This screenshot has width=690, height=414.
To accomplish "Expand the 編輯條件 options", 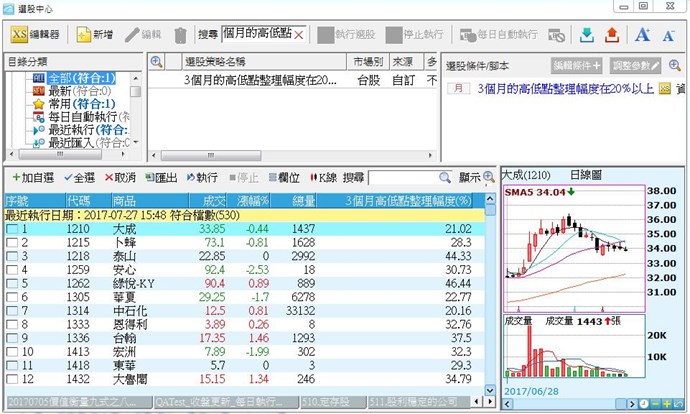I will 577,65.
